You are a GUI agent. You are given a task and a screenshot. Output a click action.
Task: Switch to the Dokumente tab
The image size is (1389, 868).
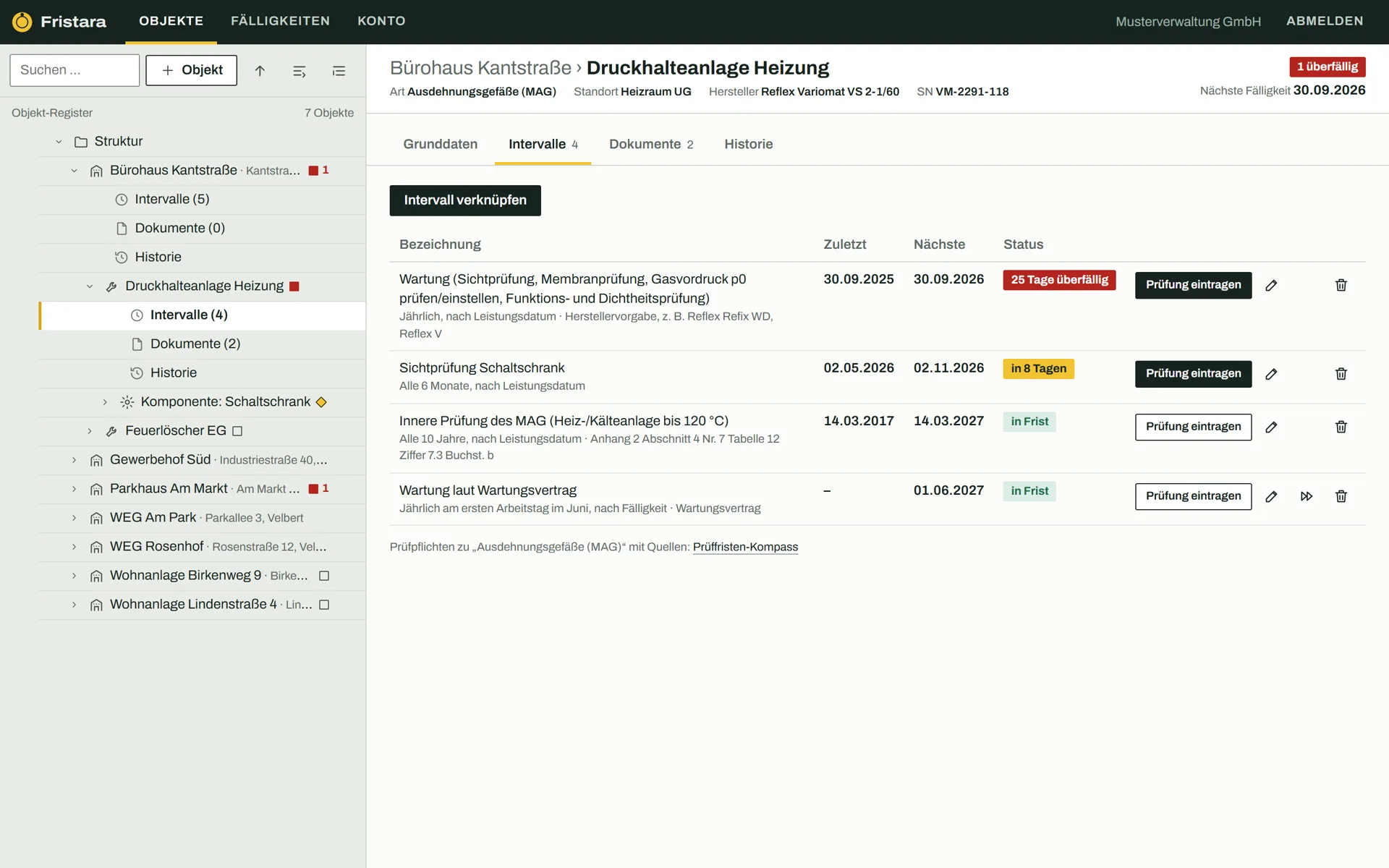coord(650,144)
